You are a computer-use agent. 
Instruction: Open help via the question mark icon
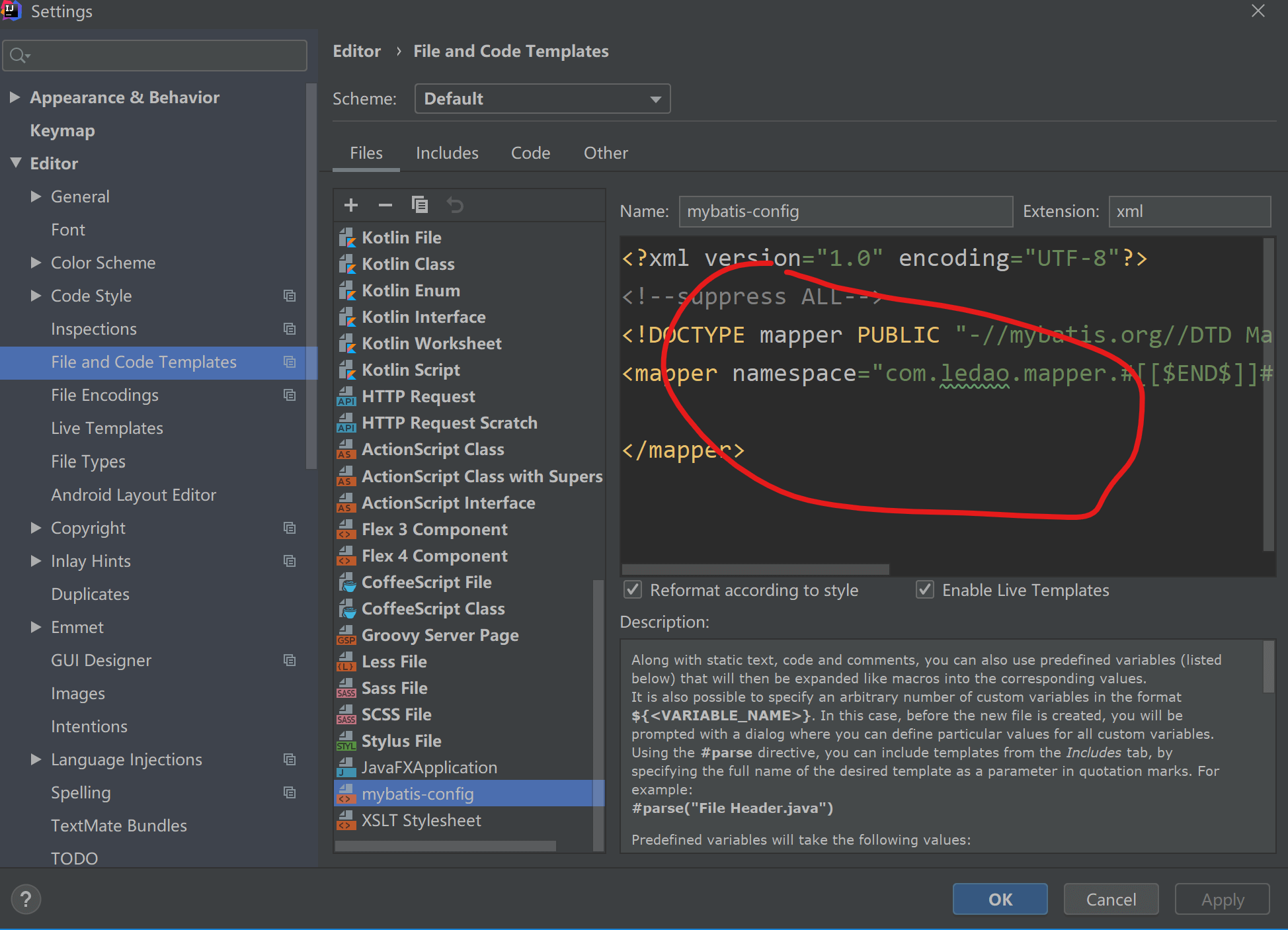click(26, 899)
